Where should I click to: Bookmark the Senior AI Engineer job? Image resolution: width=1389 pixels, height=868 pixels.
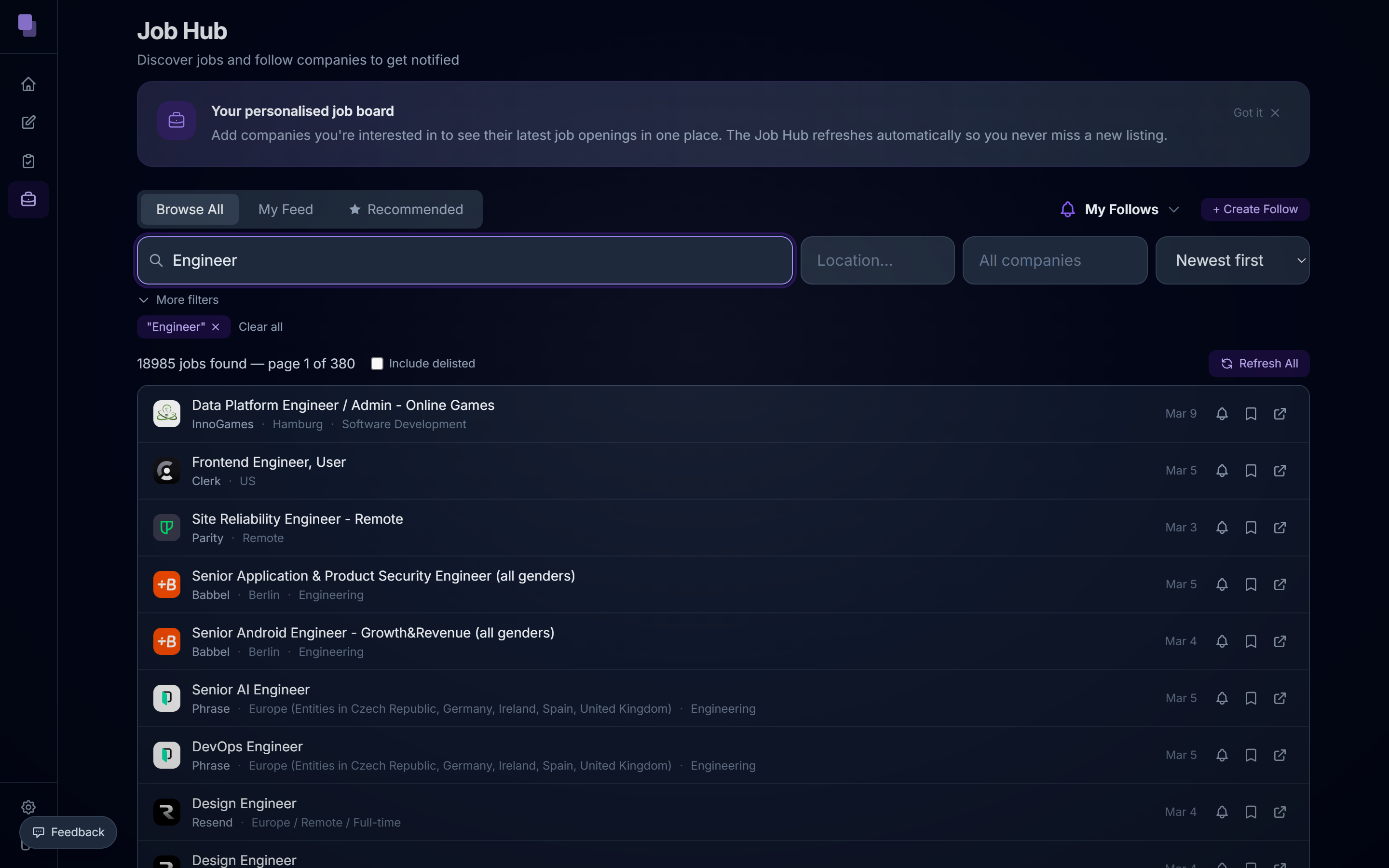[1251, 697]
